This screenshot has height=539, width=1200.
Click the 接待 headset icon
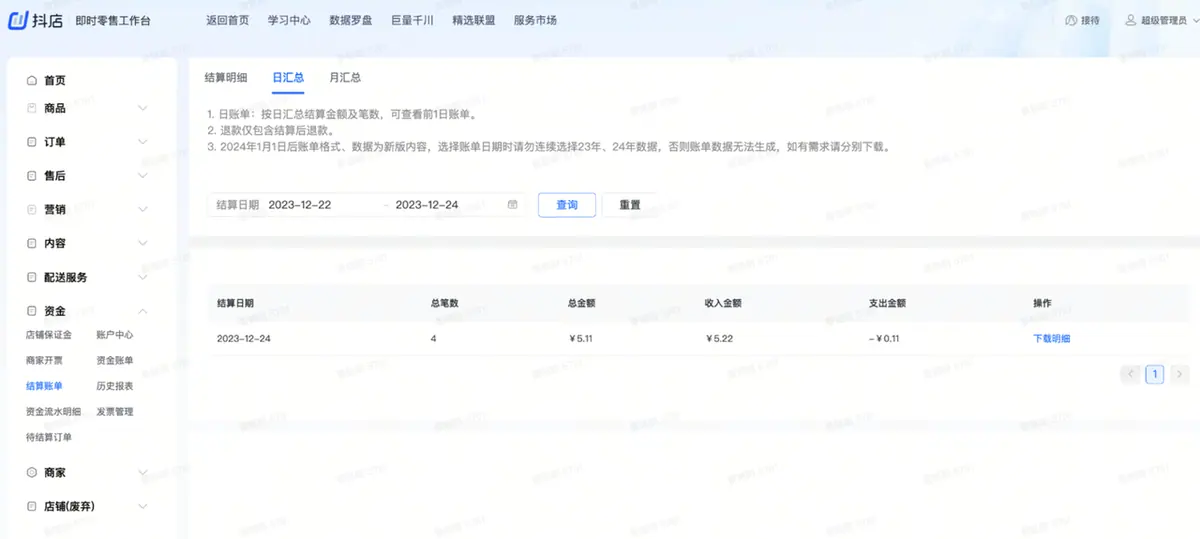(x=1071, y=20)
